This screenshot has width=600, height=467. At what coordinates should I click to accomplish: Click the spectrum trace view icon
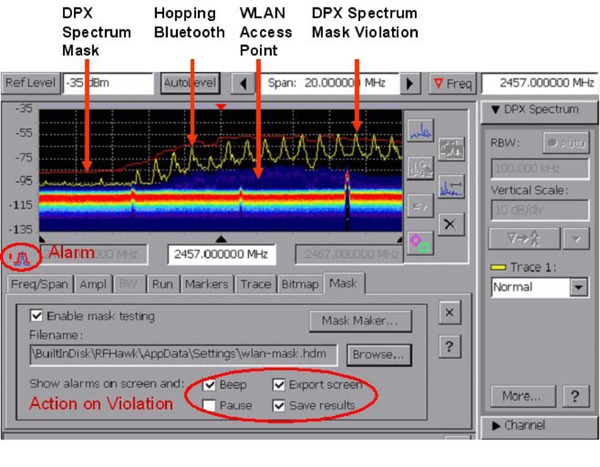tap(421, 127)
